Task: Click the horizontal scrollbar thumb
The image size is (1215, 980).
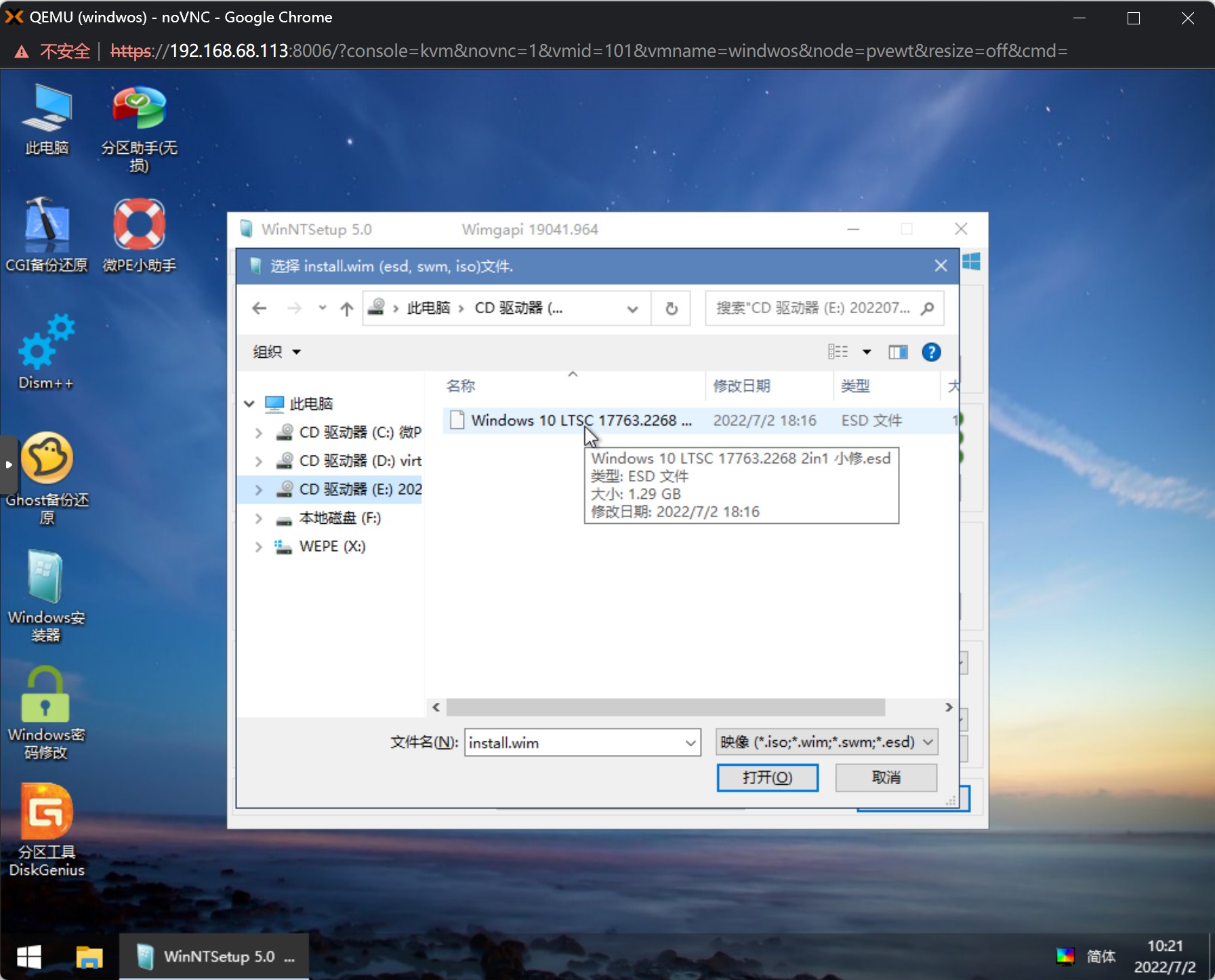Action: (665, 708)
